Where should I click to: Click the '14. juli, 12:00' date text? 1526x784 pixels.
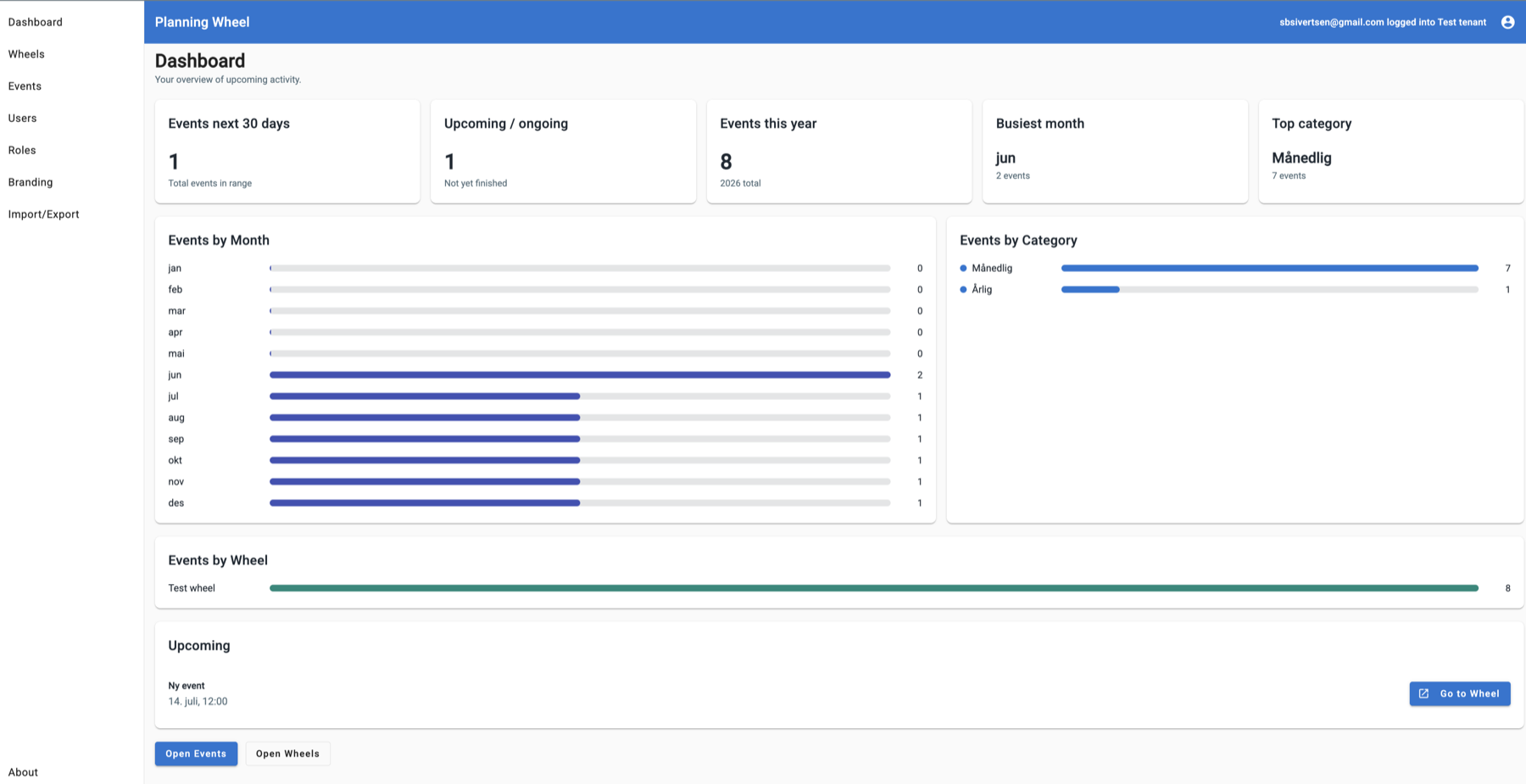tap(198, 701)
